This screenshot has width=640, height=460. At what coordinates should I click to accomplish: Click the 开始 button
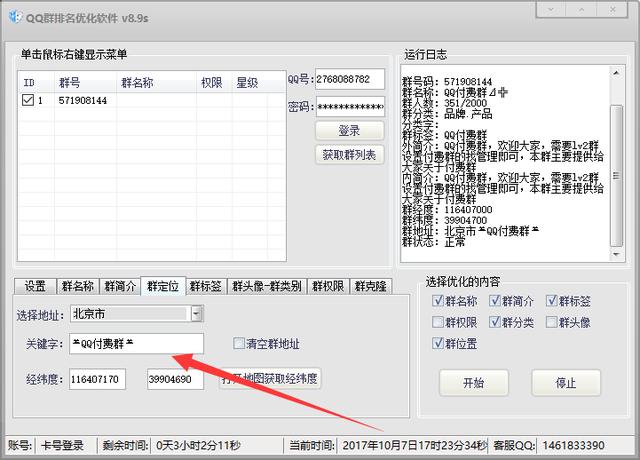click(x=473, y=383)
